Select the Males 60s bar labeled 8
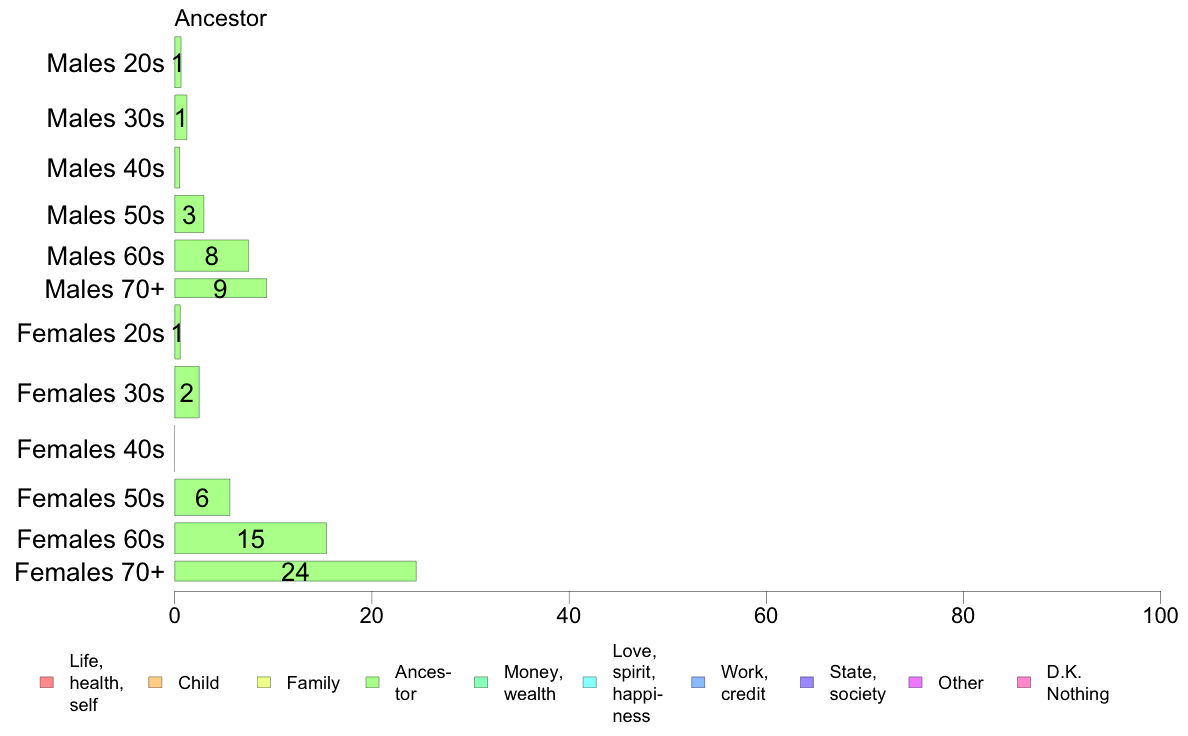The image size is (1188, 736). pyautogui.click(x=211, y=256)
